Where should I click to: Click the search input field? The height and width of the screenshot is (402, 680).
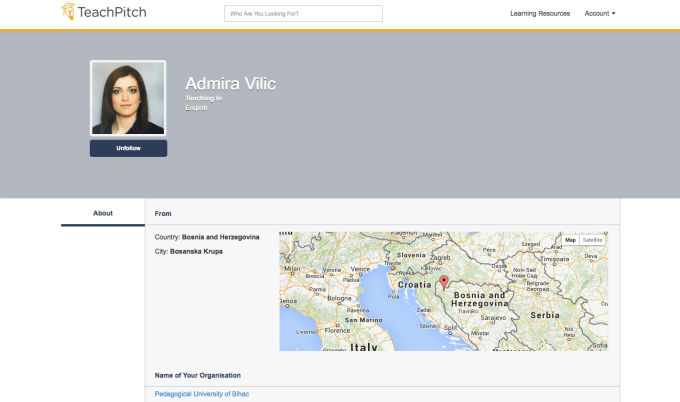pyautogui.click(x=303, y=14)
